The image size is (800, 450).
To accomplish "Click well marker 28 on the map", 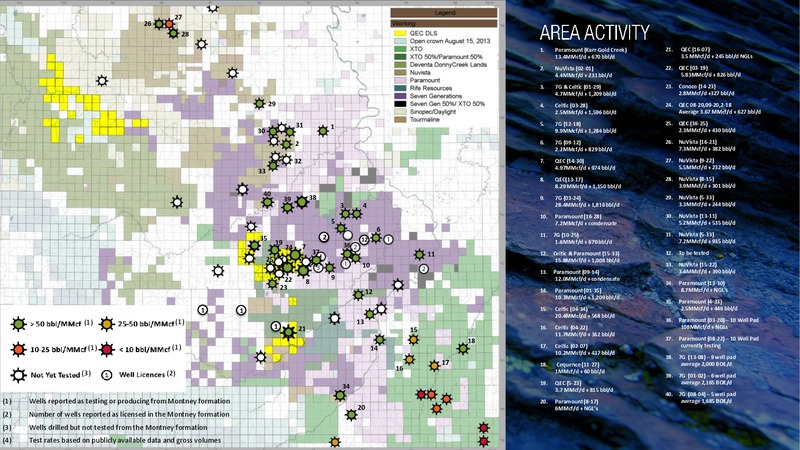I will [x=173, y=34].
